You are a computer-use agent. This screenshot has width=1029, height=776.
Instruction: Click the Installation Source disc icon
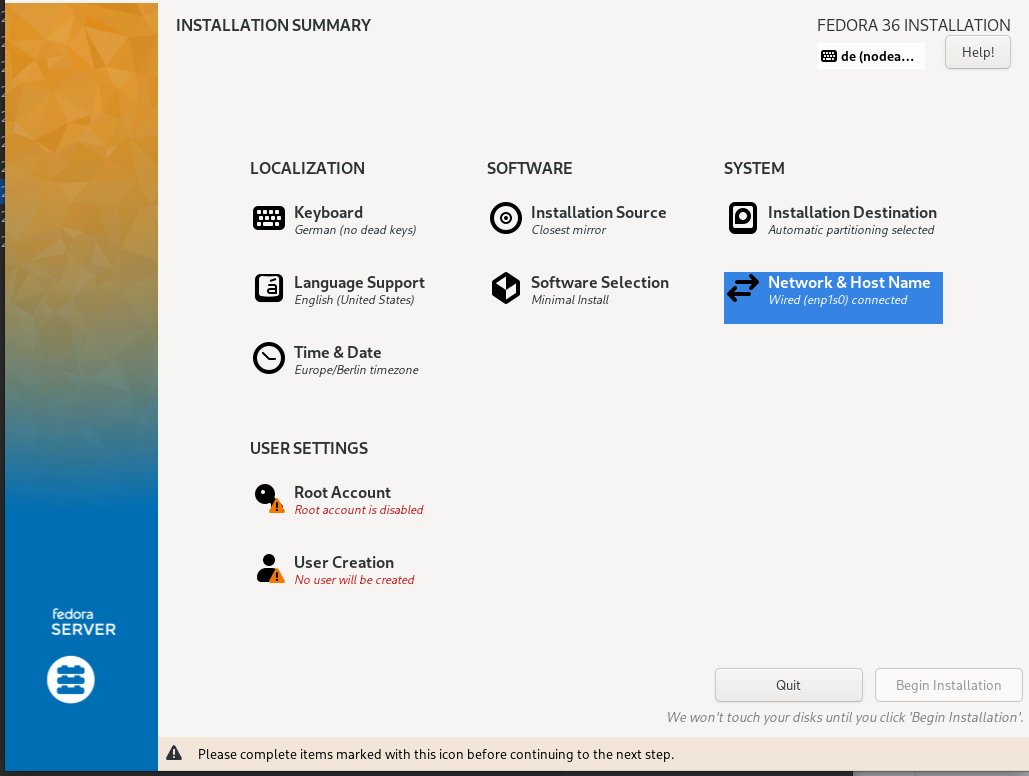(x=506, y=218)
